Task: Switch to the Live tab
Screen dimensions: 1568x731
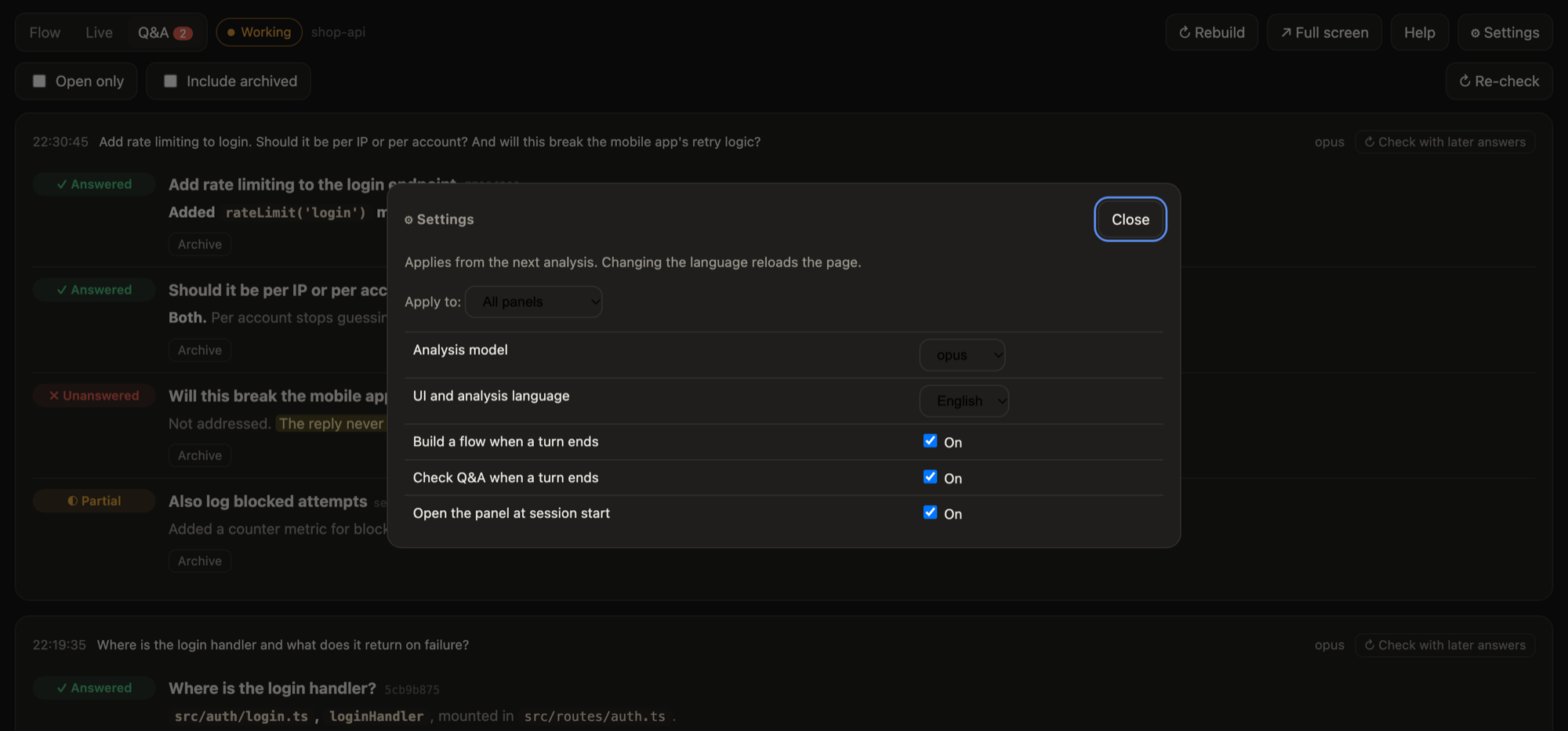Action: point(99,32)
